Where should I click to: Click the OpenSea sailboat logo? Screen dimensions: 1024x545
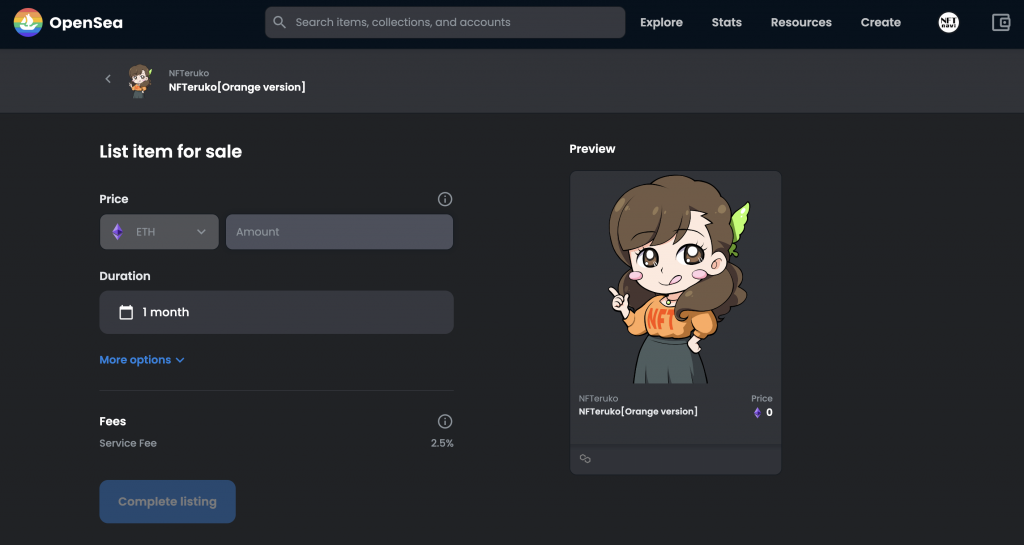(x=28, y=22)
